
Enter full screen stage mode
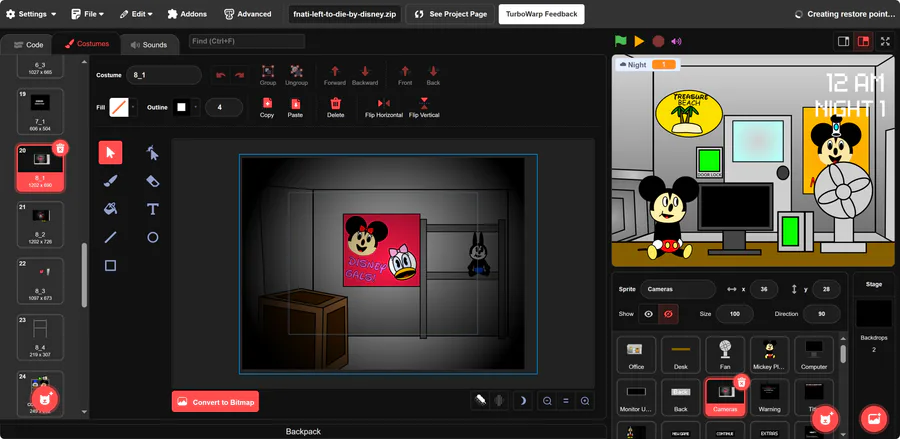(x=886, y=41)
